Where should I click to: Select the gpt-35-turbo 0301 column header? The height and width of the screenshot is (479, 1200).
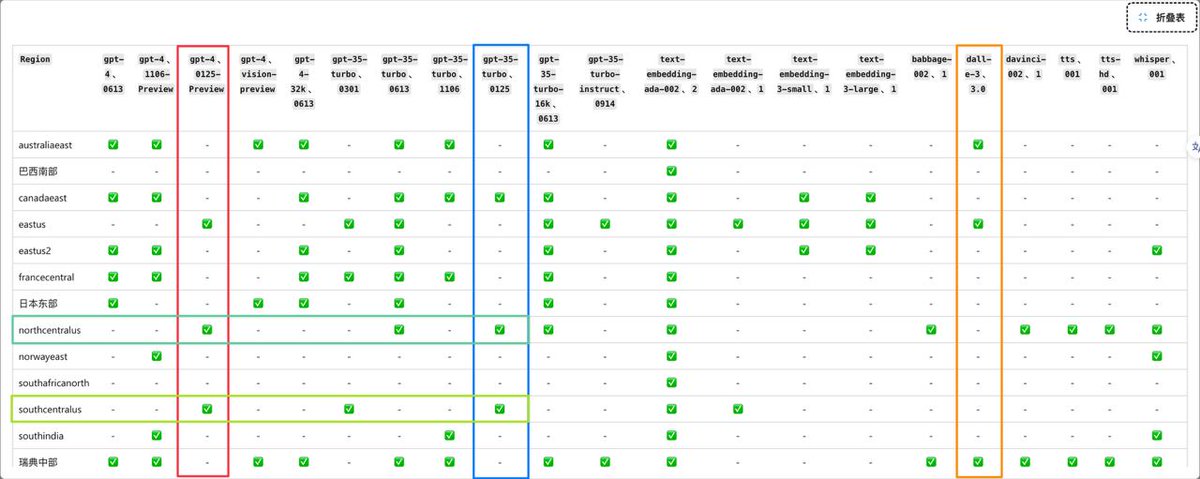(x=350, y=74)
